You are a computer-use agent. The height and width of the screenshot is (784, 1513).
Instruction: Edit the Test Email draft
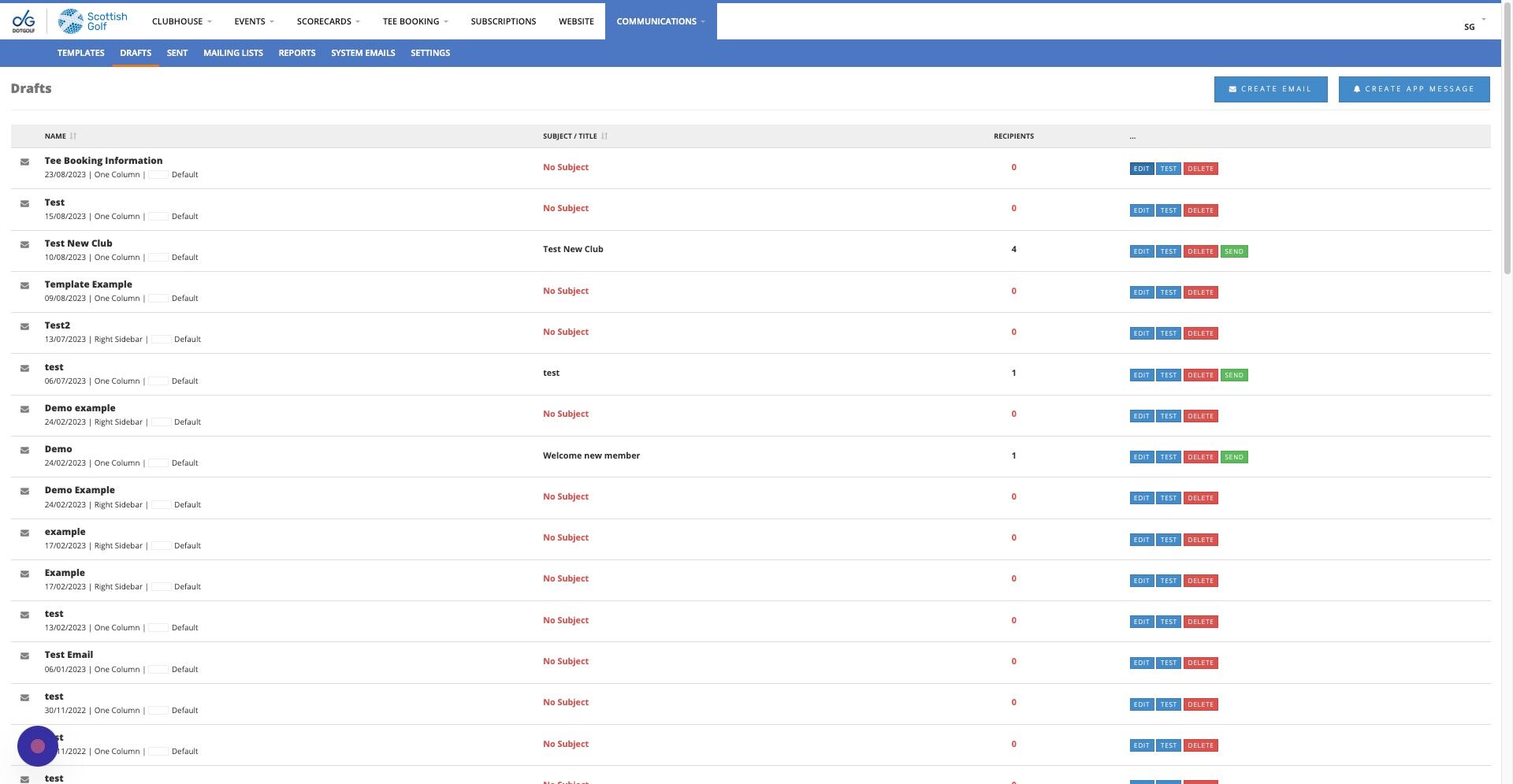pyautogui.click(x=1142, y=663)
